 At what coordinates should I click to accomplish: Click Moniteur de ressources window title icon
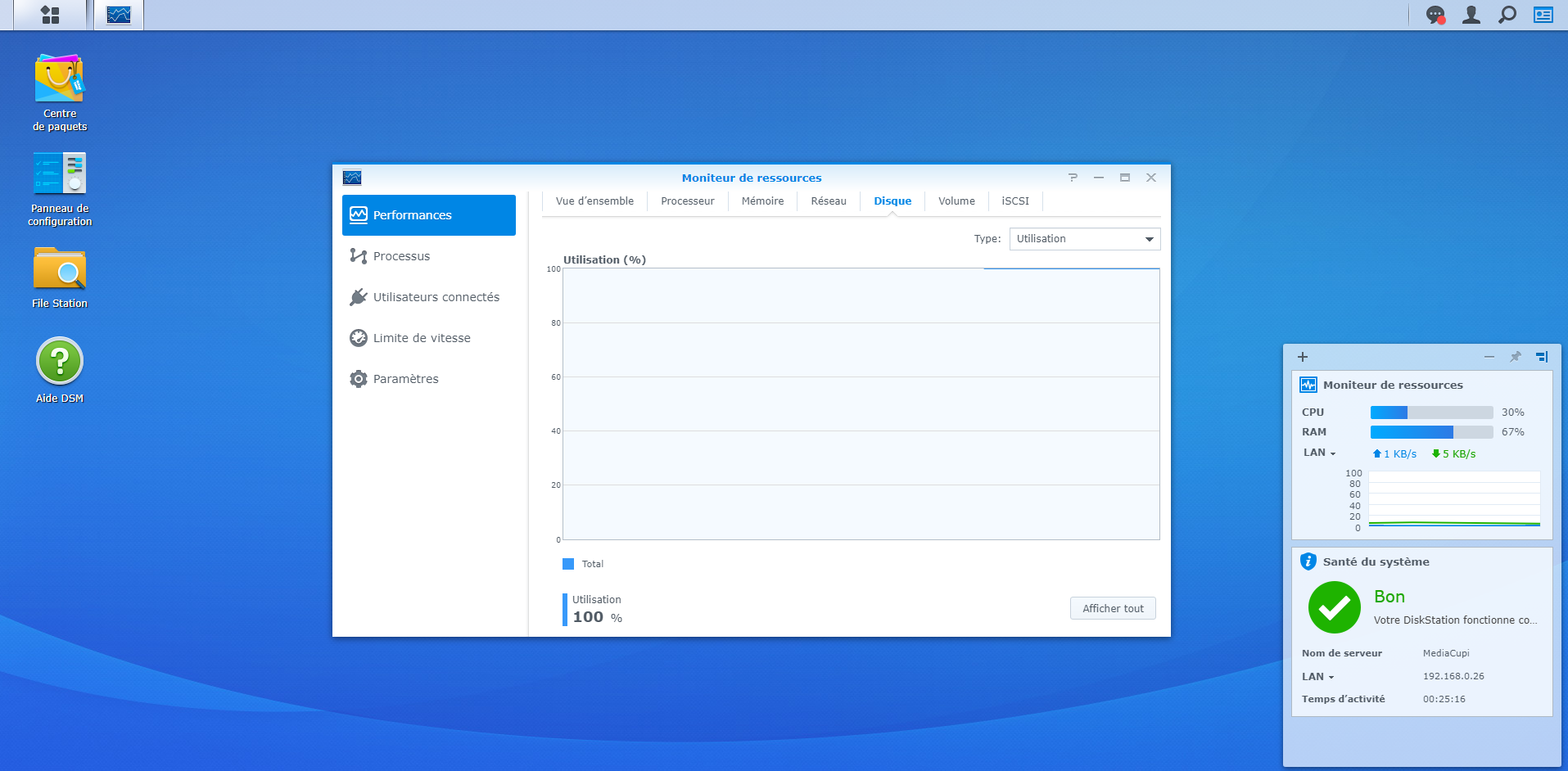(352, 178)
